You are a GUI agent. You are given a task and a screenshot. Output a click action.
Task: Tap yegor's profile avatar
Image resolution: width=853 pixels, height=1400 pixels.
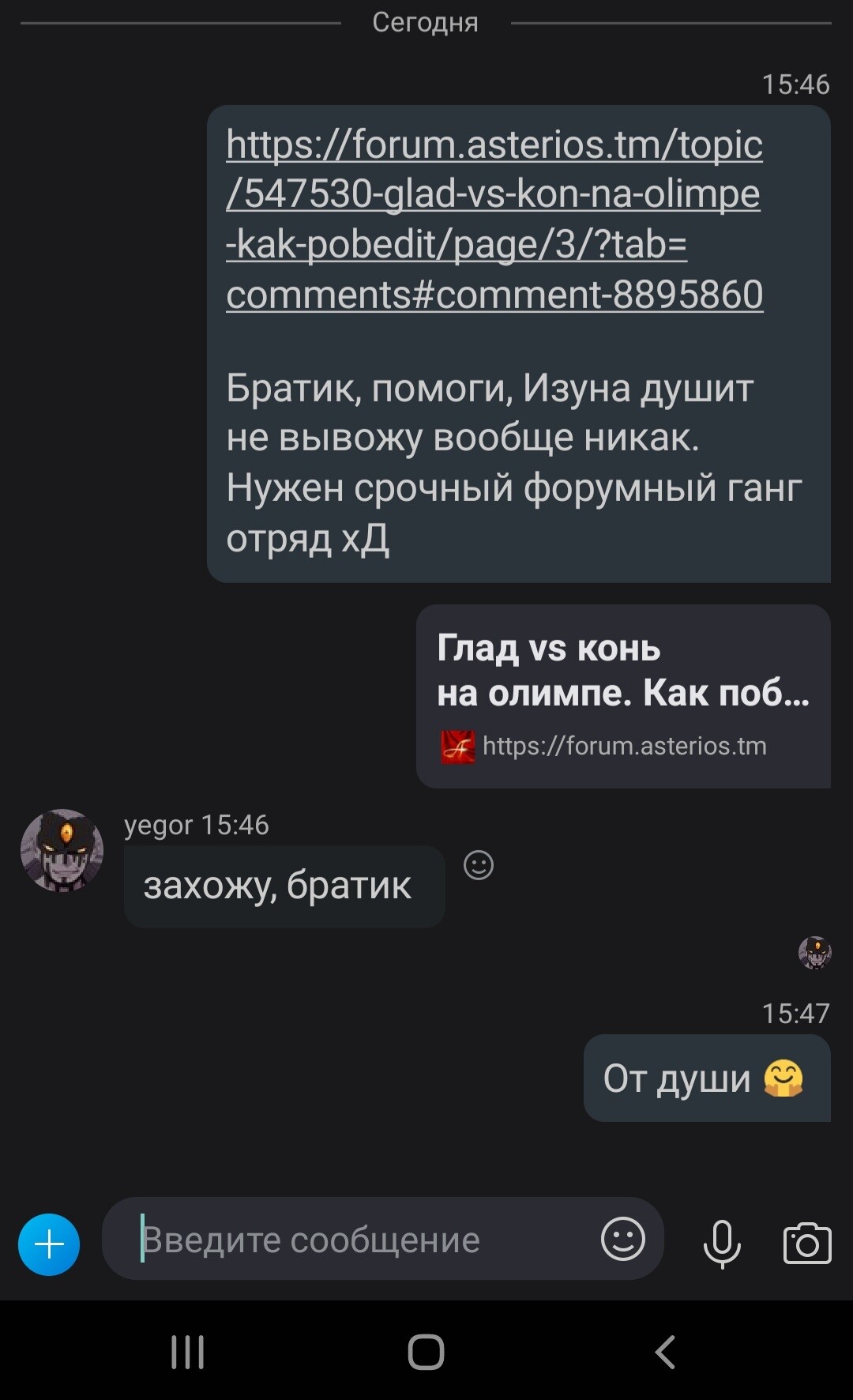point(62,850)
